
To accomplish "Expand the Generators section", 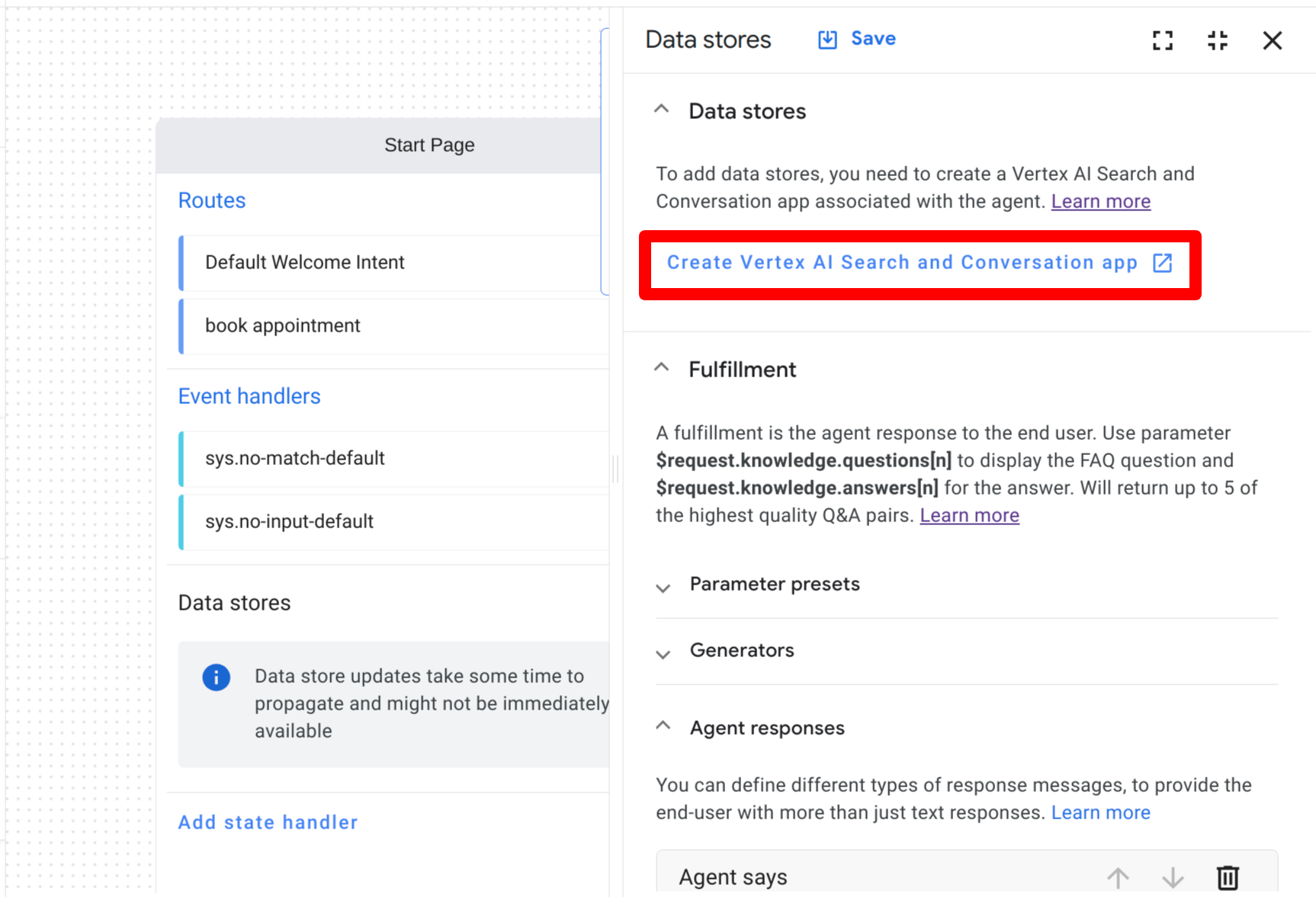I will (x=663, y=653).
